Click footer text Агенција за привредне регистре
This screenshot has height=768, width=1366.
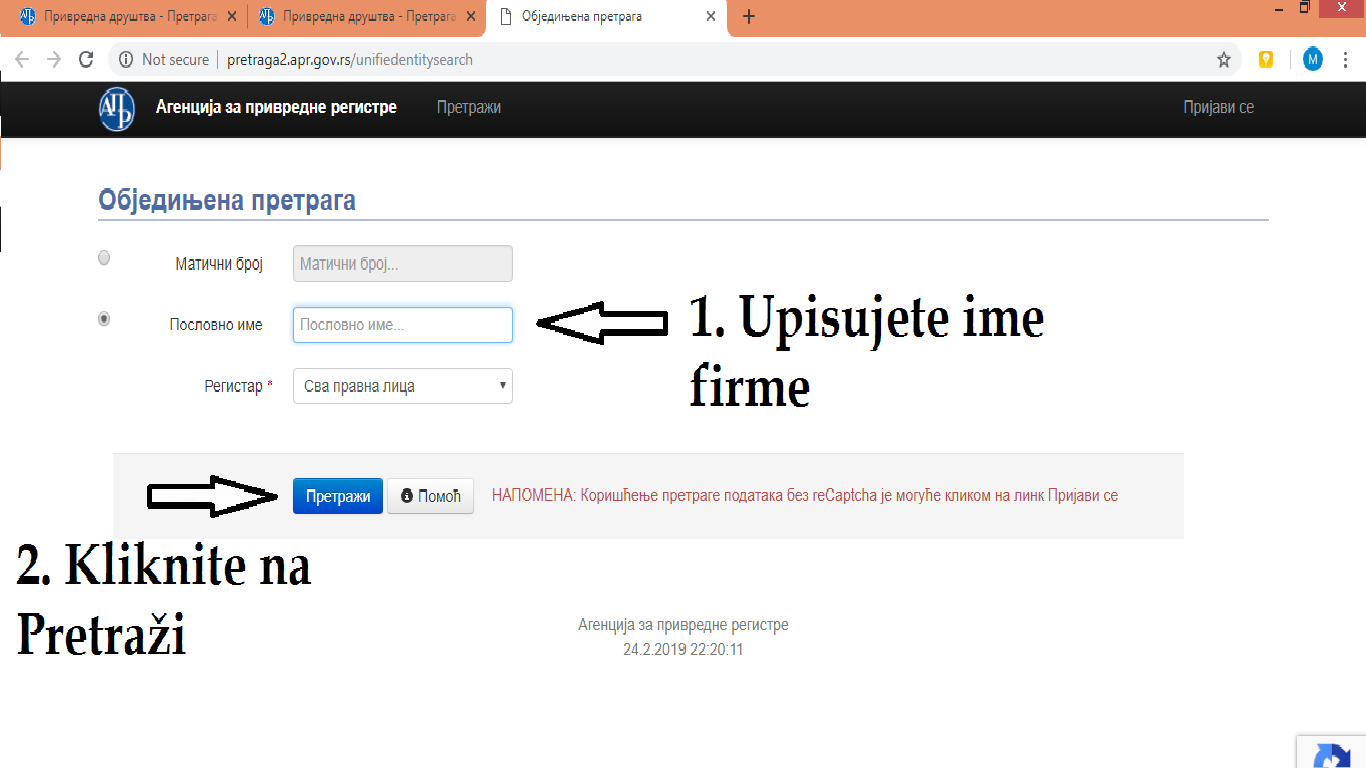click(x=683, y=625)
